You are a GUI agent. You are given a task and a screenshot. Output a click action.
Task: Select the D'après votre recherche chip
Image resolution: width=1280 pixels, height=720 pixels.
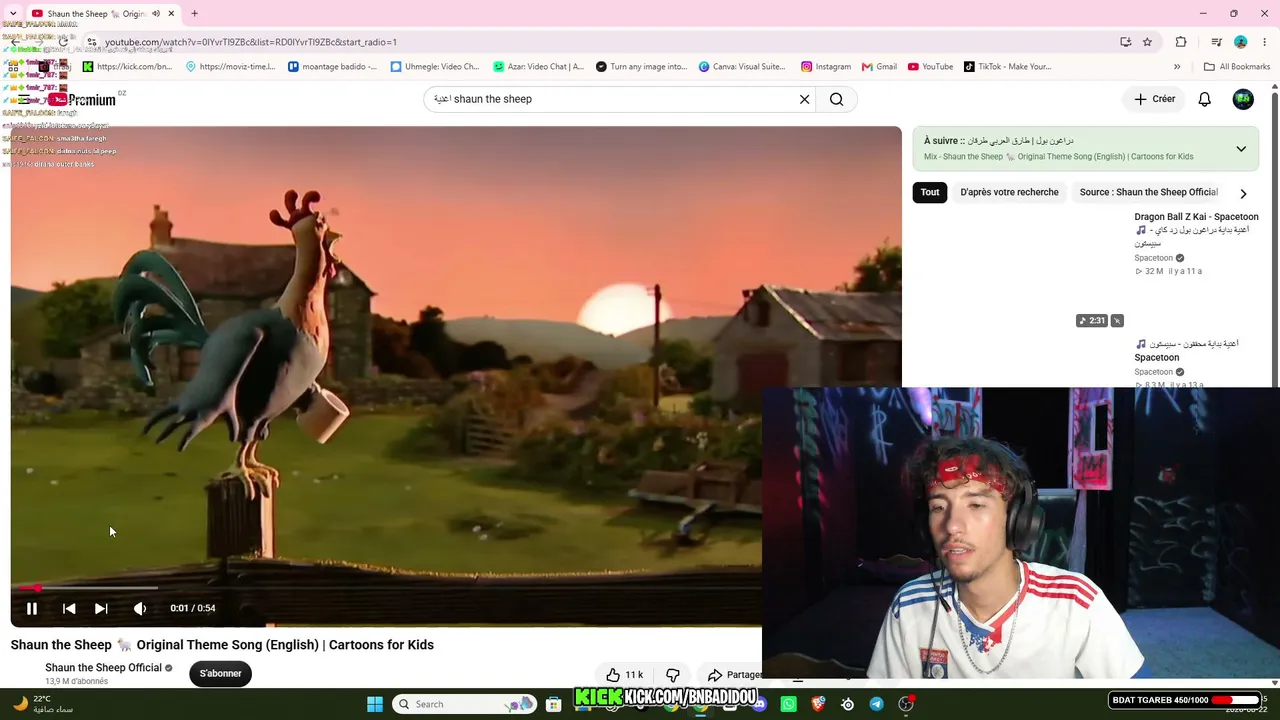[1009, 192]
